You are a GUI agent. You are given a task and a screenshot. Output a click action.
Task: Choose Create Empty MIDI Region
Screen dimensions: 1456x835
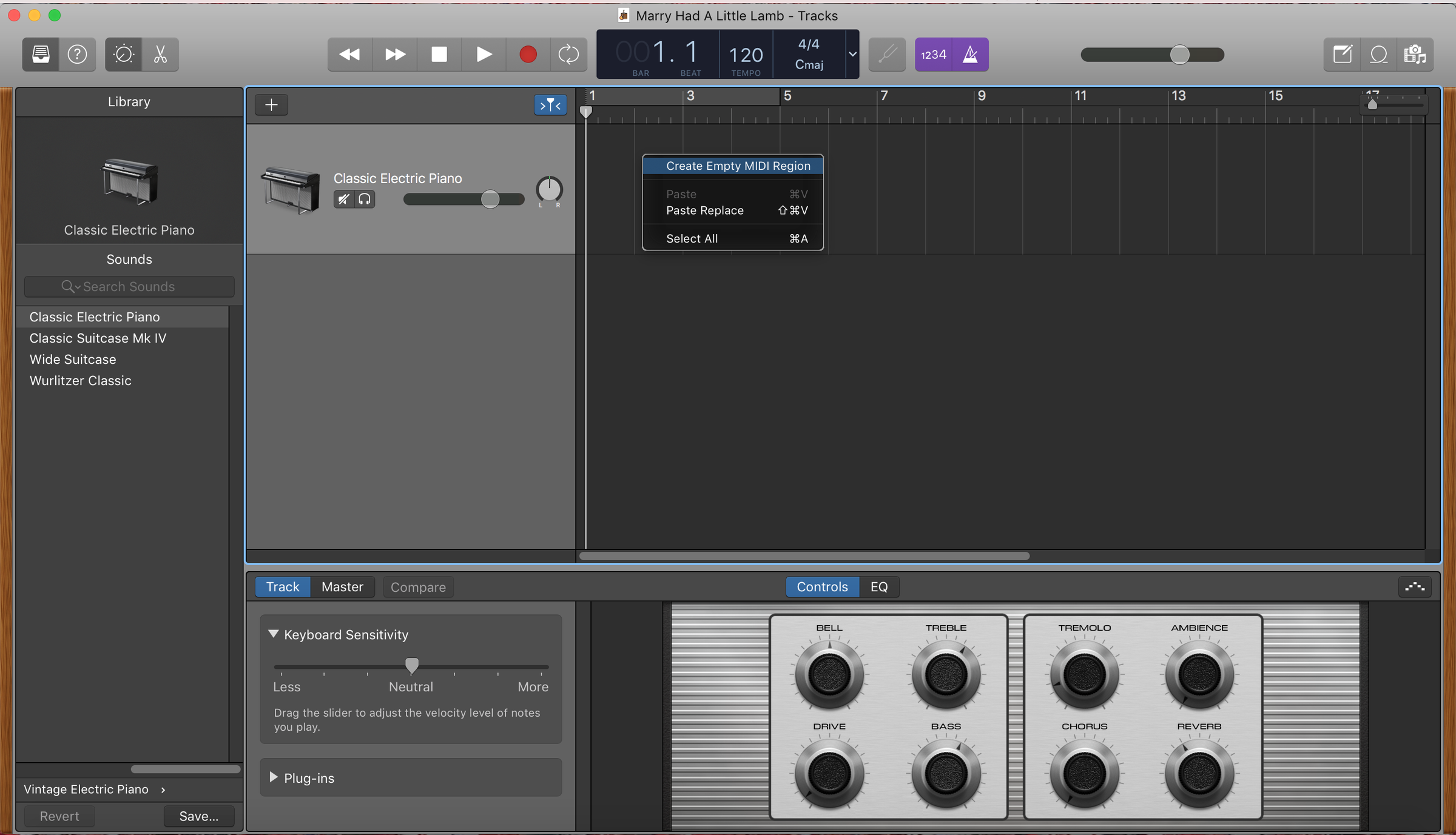pyautogui.click(x=733, y=166)
